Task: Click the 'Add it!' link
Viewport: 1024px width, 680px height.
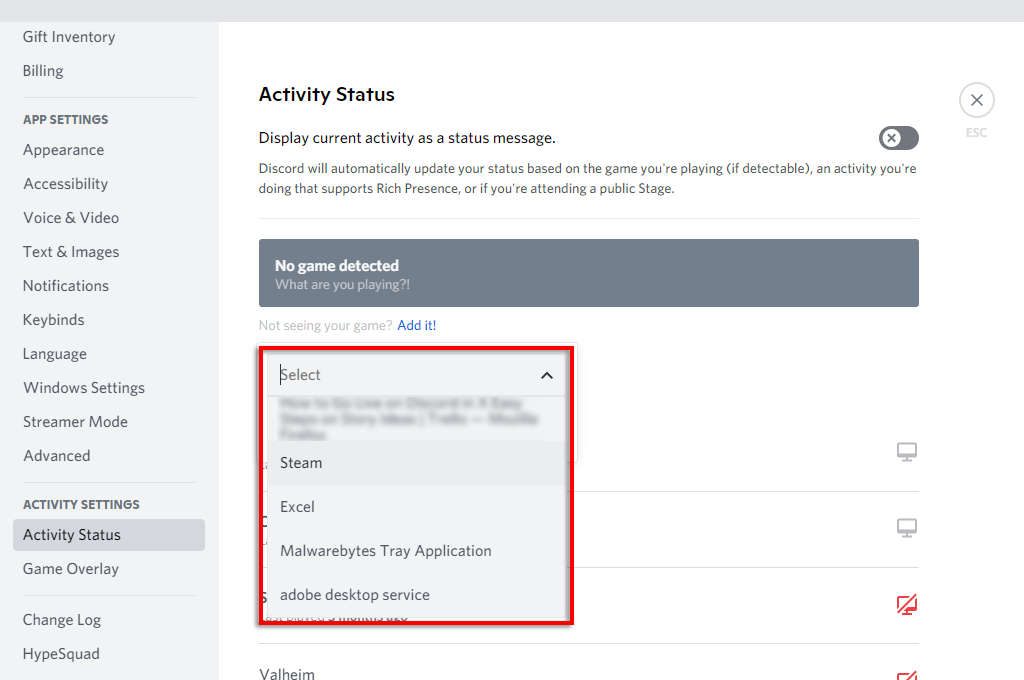Action: 416,325
